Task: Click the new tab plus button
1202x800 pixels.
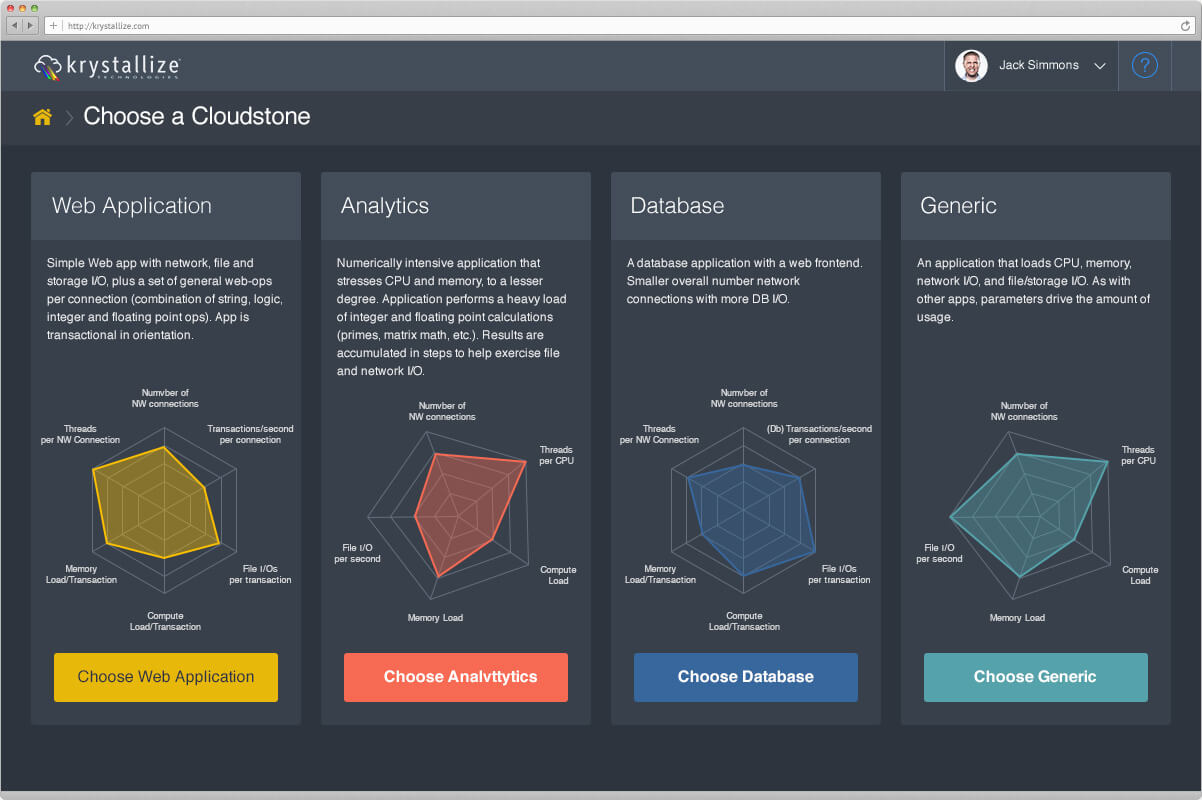Action: click(53, 26)
